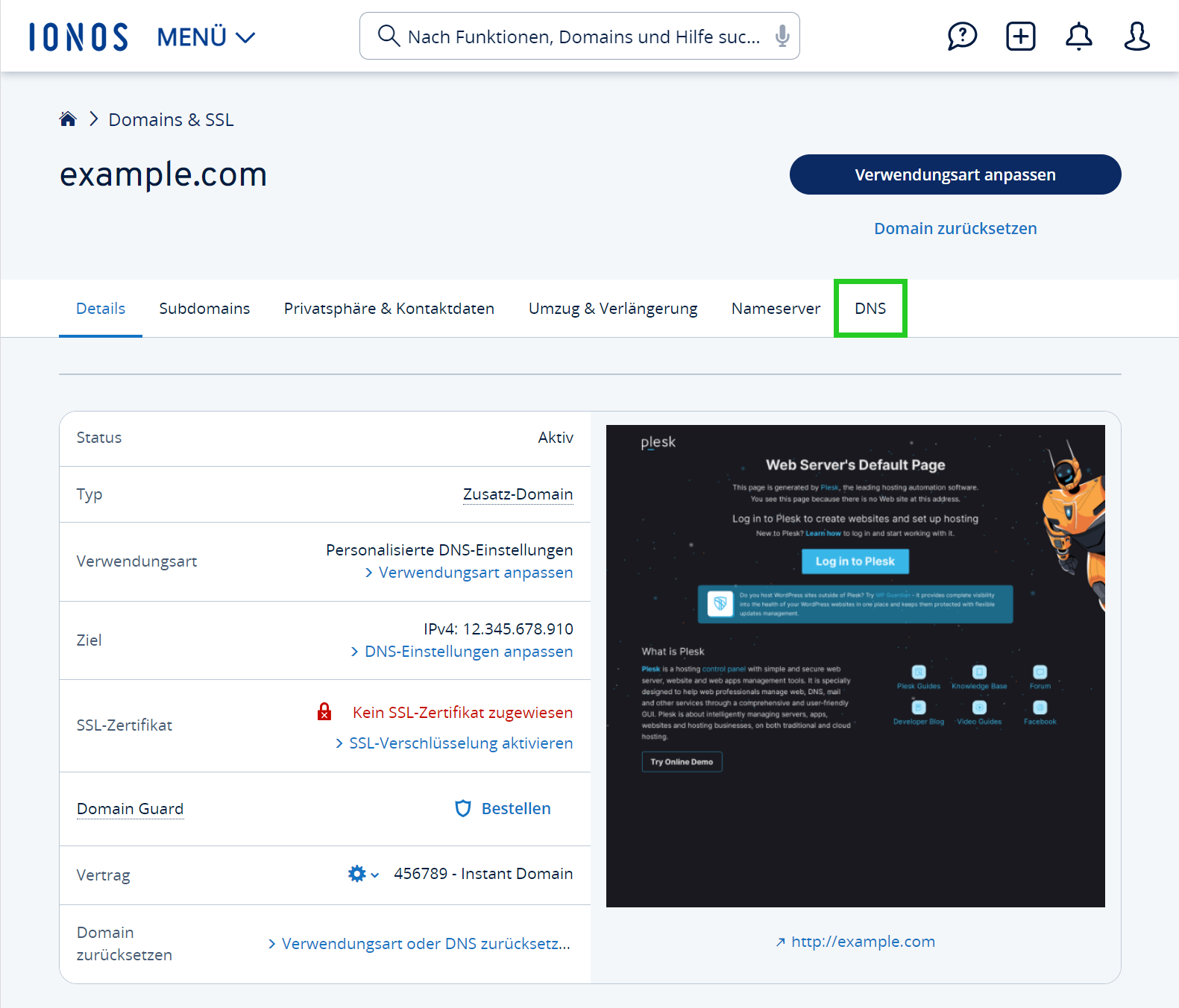Switch to the Nameserver tab
This screenshot has width=1179, height=1008.
coord(776,309)
